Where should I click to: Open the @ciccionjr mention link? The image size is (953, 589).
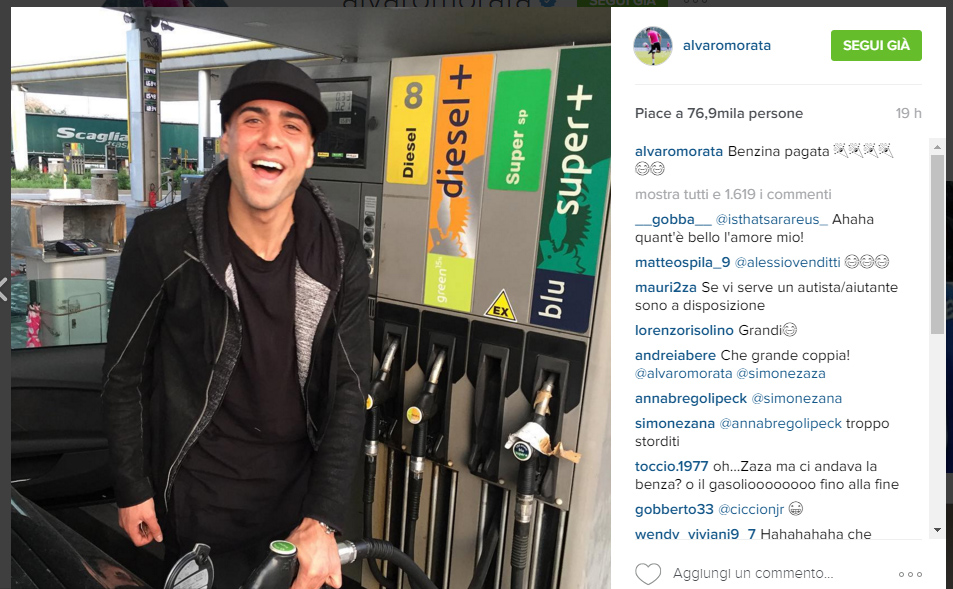pyautogui.click(x=751, y=509)
